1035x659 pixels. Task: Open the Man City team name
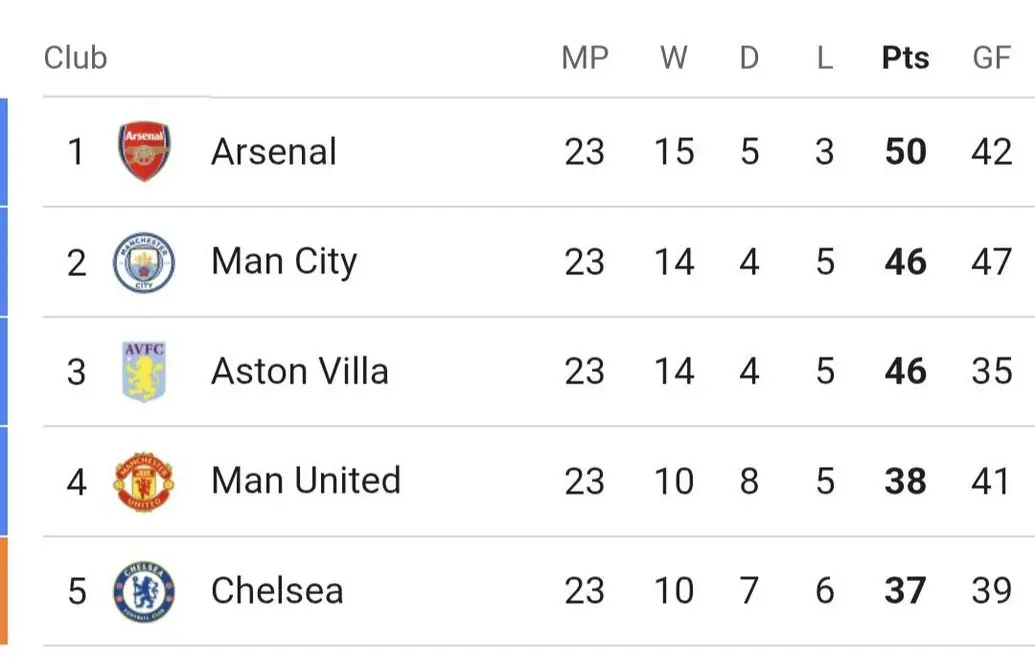284,262
